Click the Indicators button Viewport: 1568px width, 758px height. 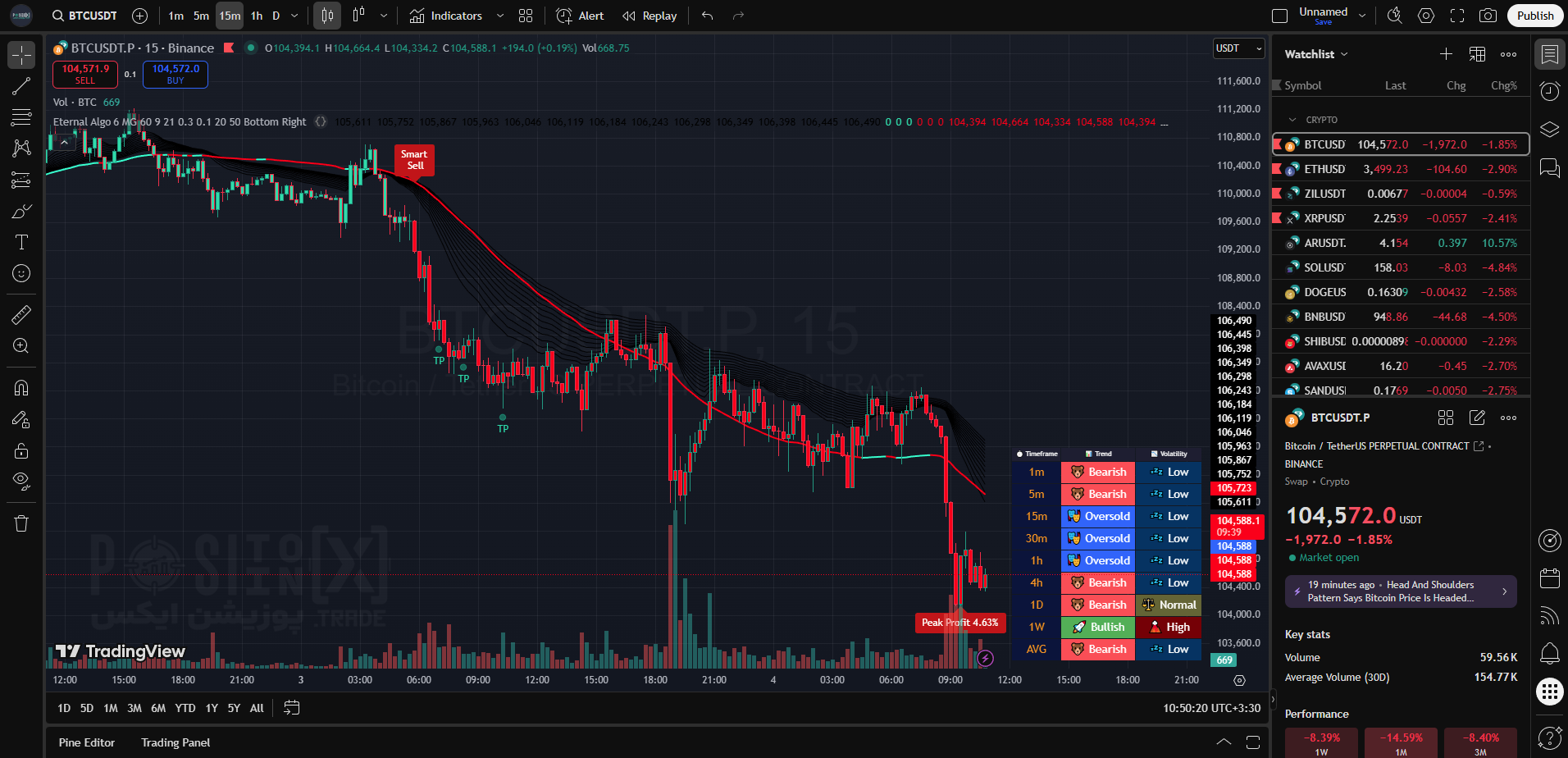(447, 16)
